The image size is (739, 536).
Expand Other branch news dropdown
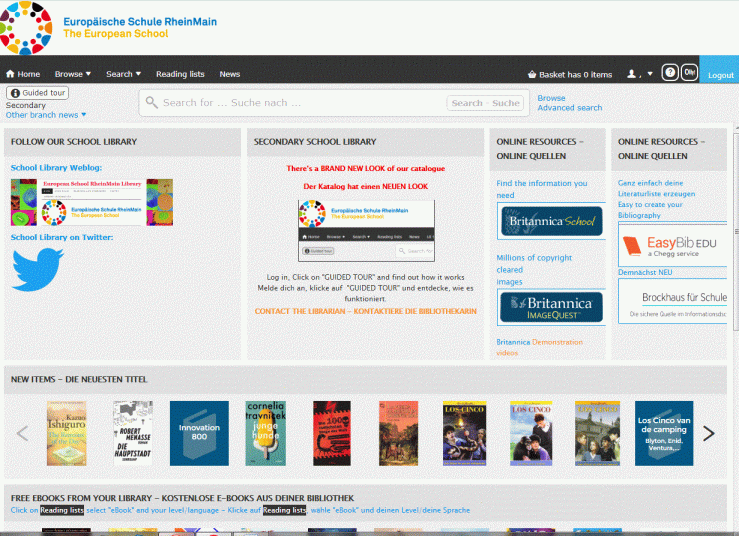click(46, 115)
